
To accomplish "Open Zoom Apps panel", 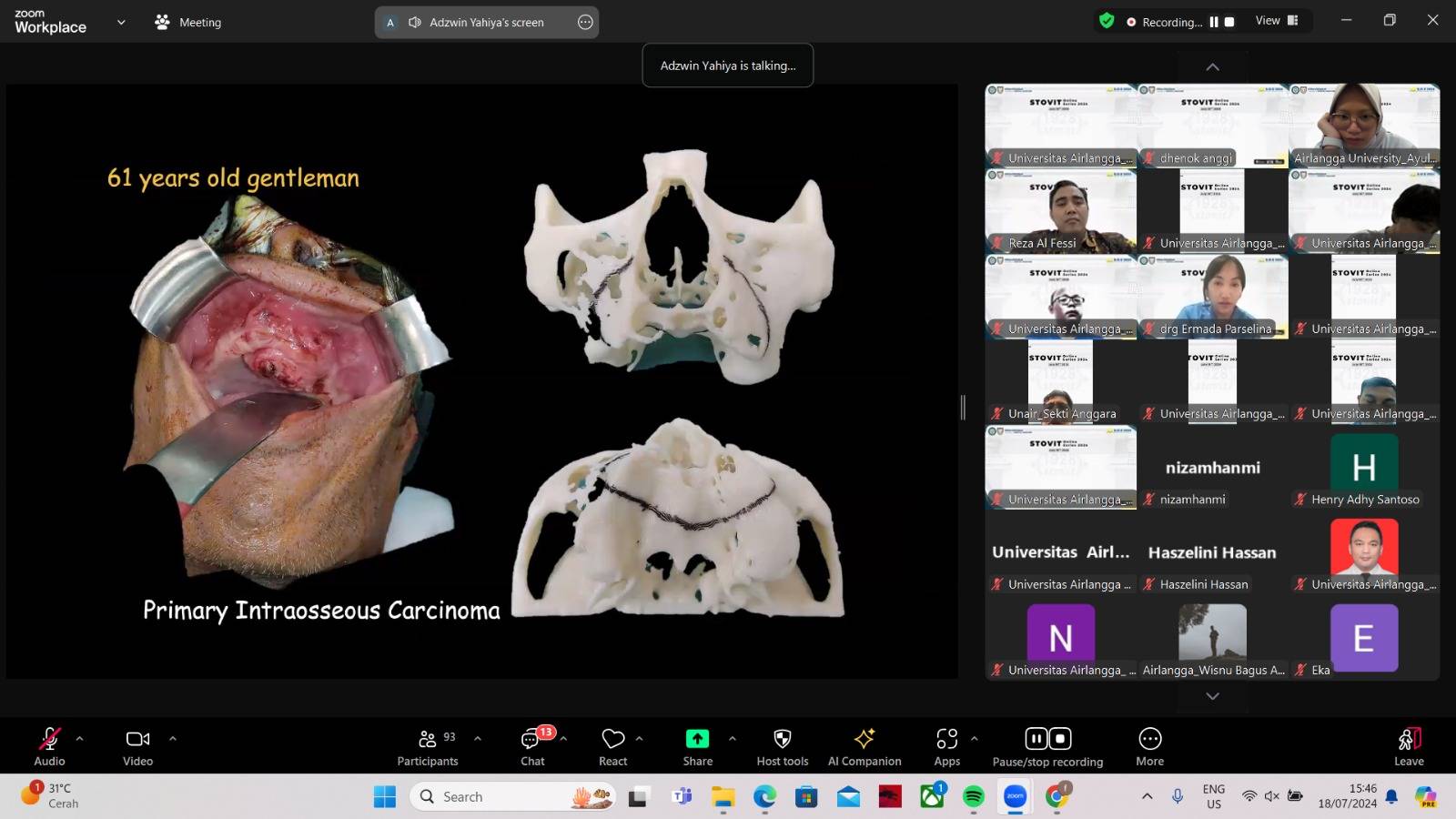I will (x=946, y=746).
